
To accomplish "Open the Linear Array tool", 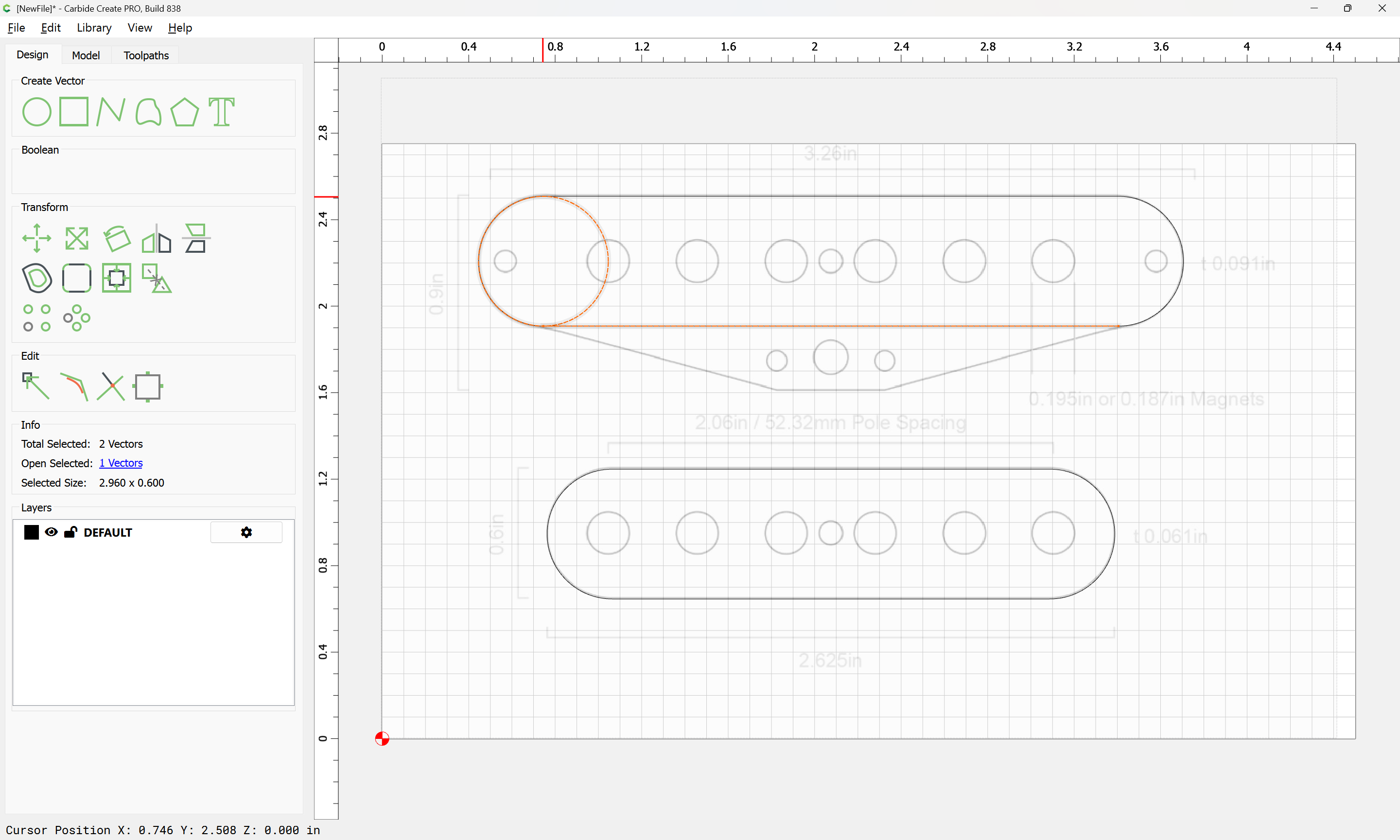I will 37,318.
